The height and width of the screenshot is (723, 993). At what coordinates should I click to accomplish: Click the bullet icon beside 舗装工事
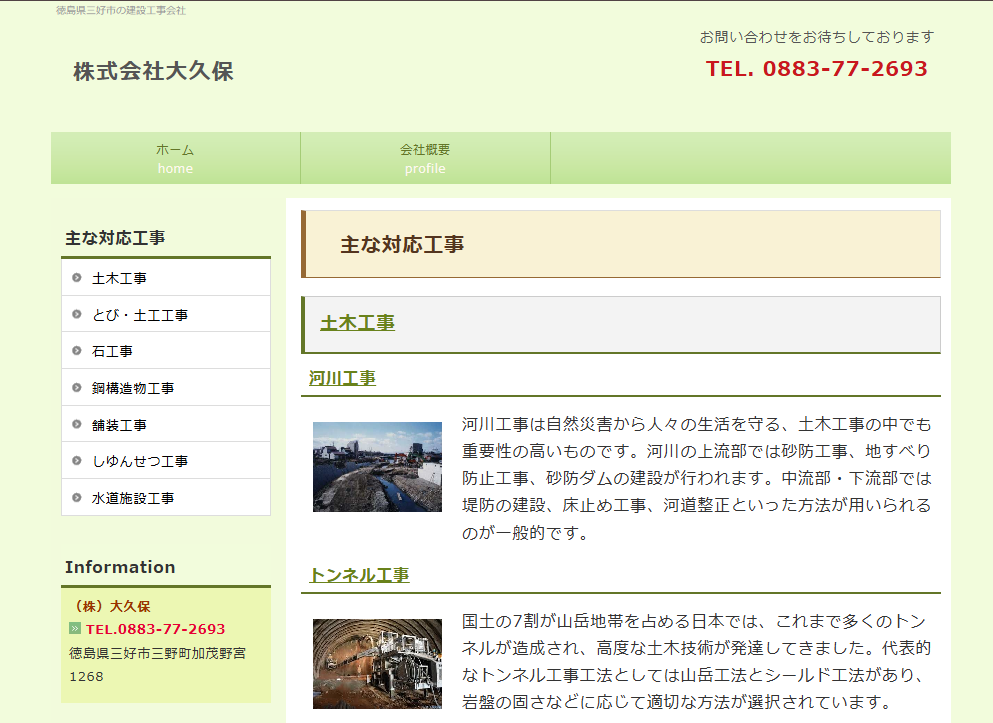(x=77, y=424)
